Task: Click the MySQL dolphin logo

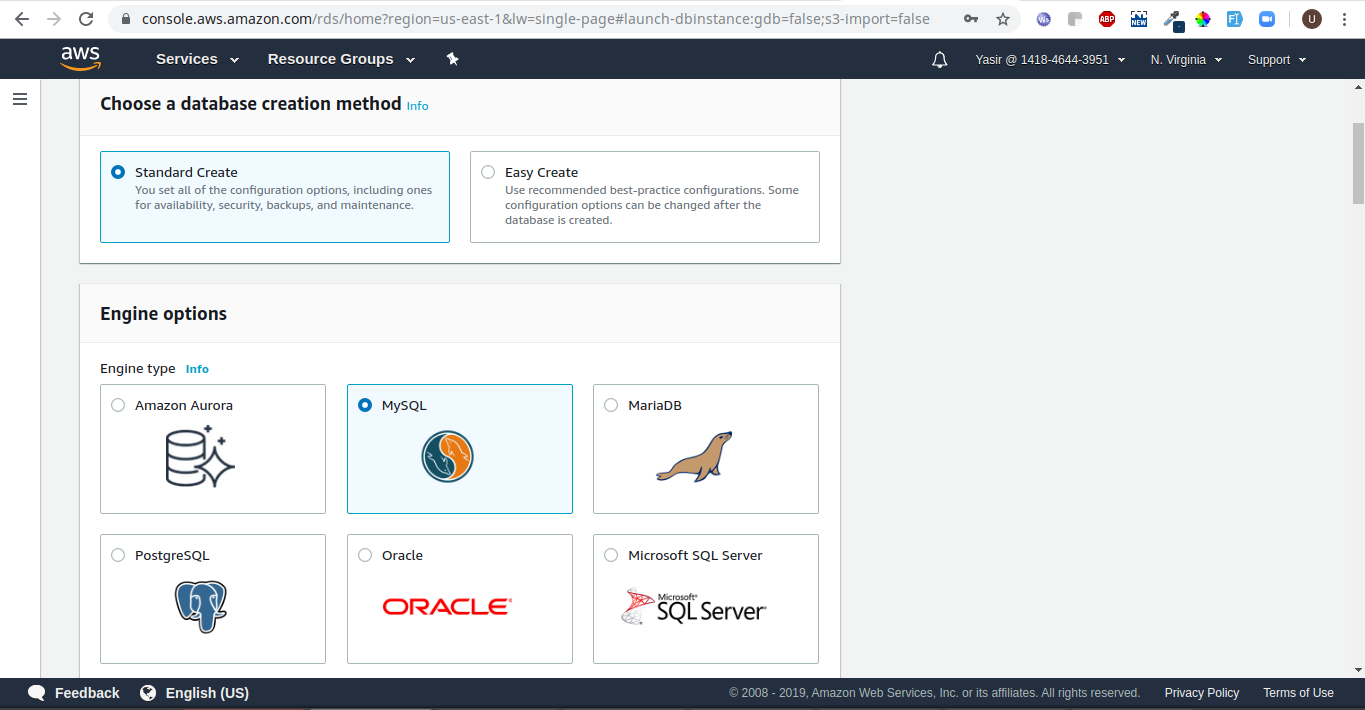Action: tap(447, 457)
